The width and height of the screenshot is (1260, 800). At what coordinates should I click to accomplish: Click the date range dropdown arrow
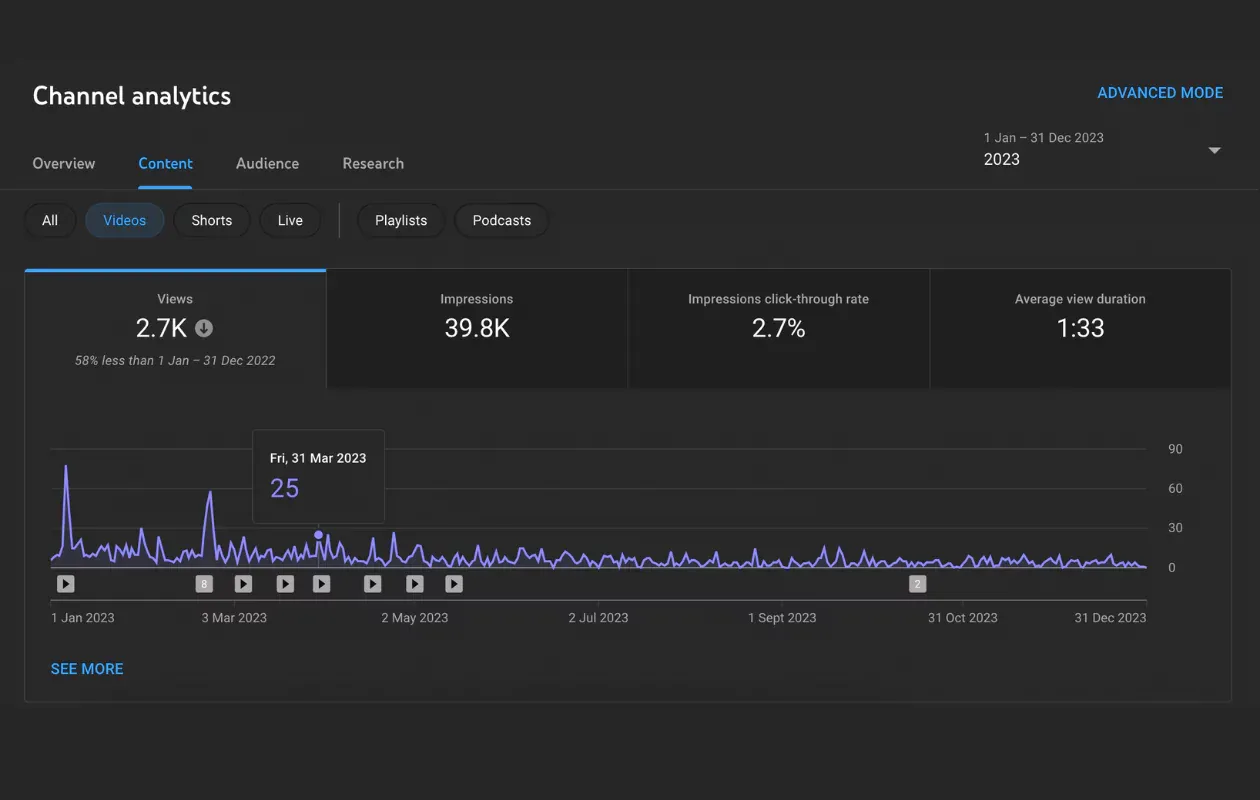click(x=1214, y=151)
